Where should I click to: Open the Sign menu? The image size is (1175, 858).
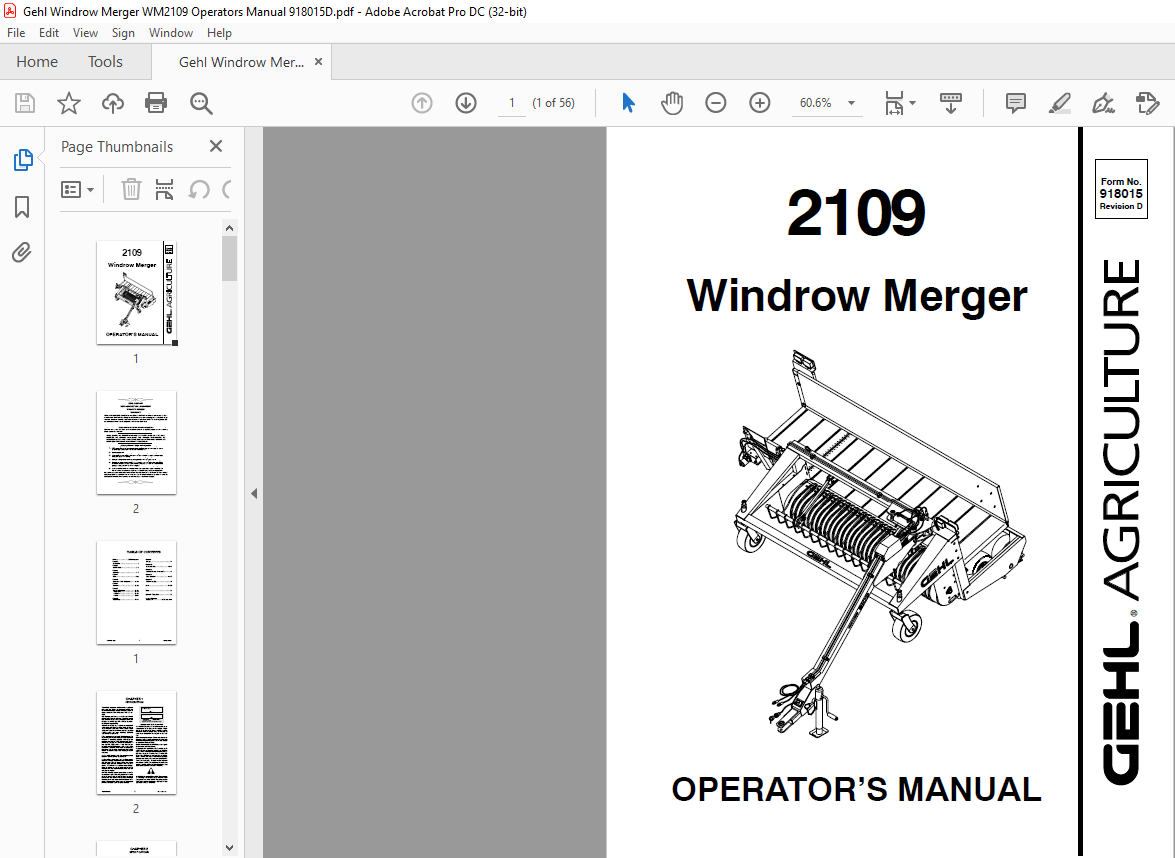point(123,33)
